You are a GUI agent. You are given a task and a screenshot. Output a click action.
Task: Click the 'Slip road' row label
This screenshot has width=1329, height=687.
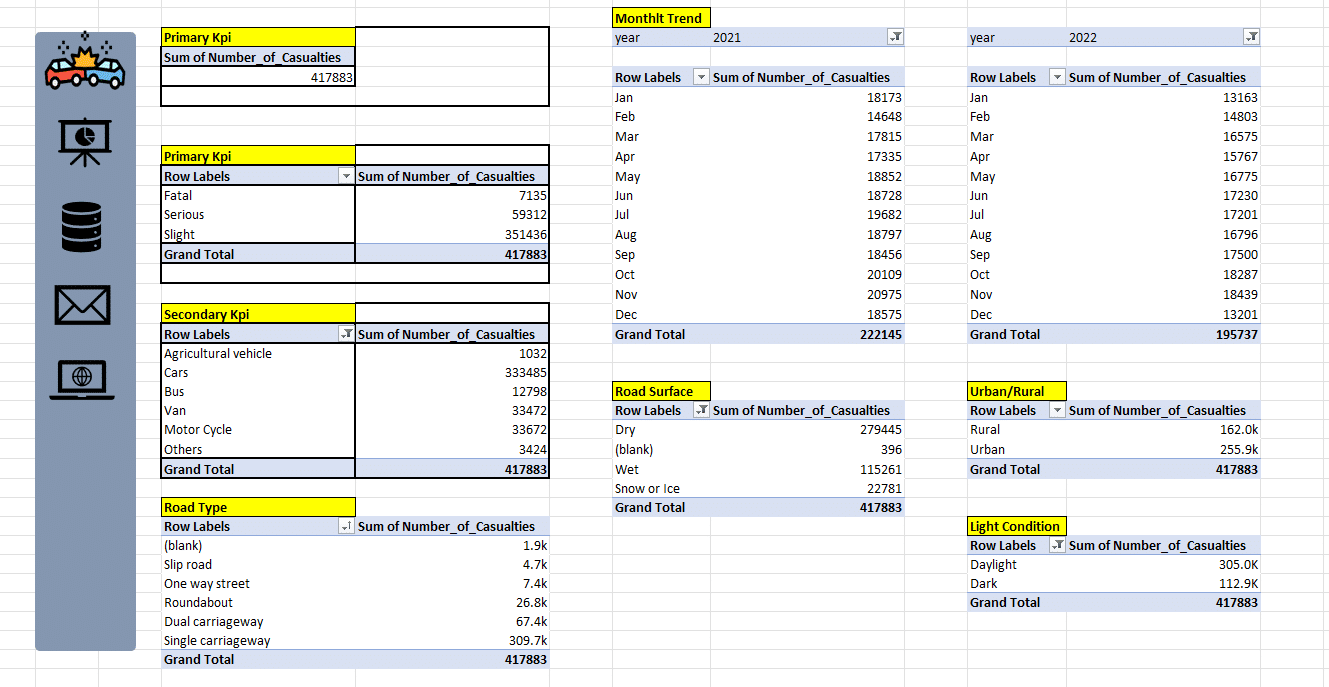(188, 564)
